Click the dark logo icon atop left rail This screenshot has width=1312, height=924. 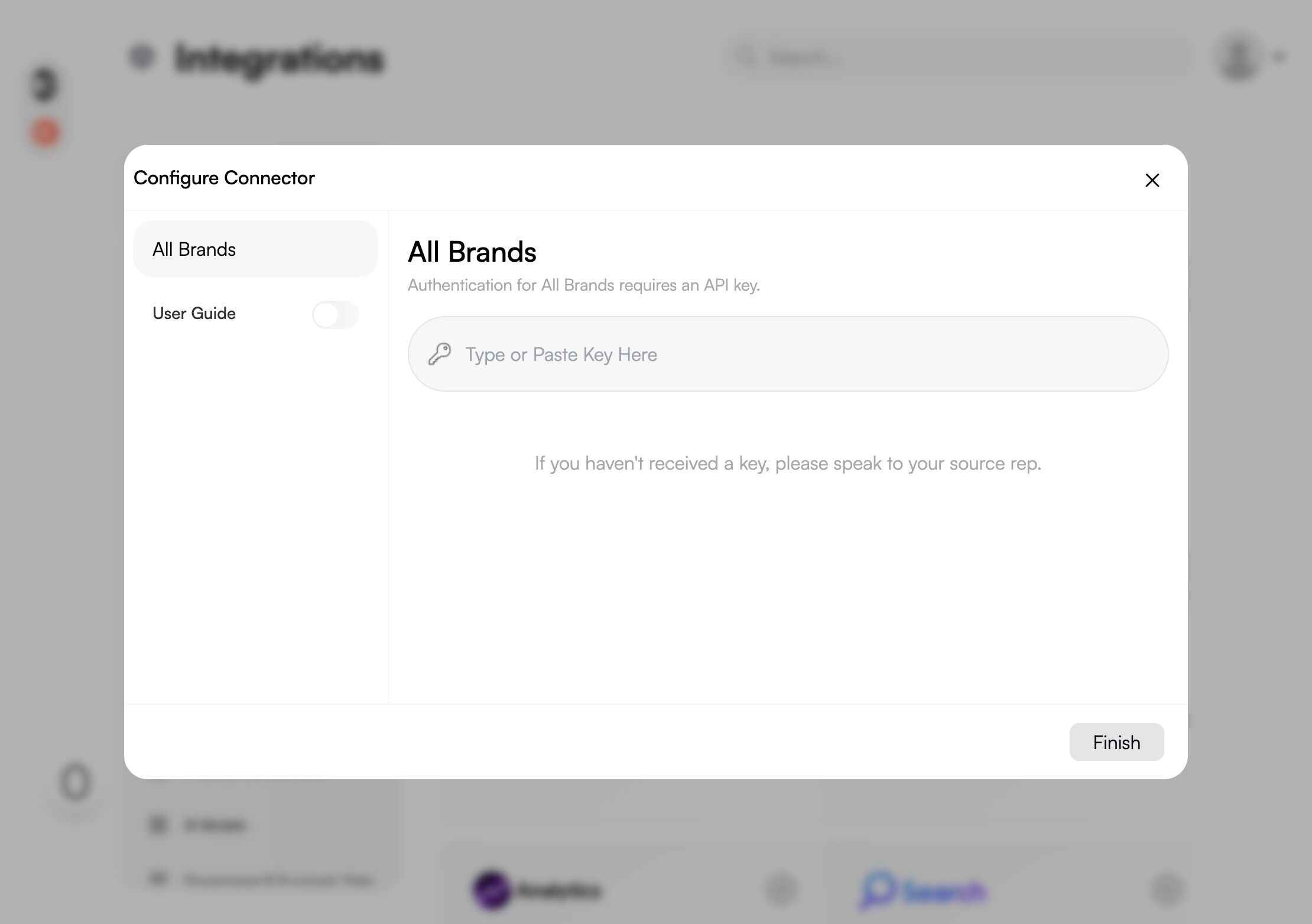[45, 84]
